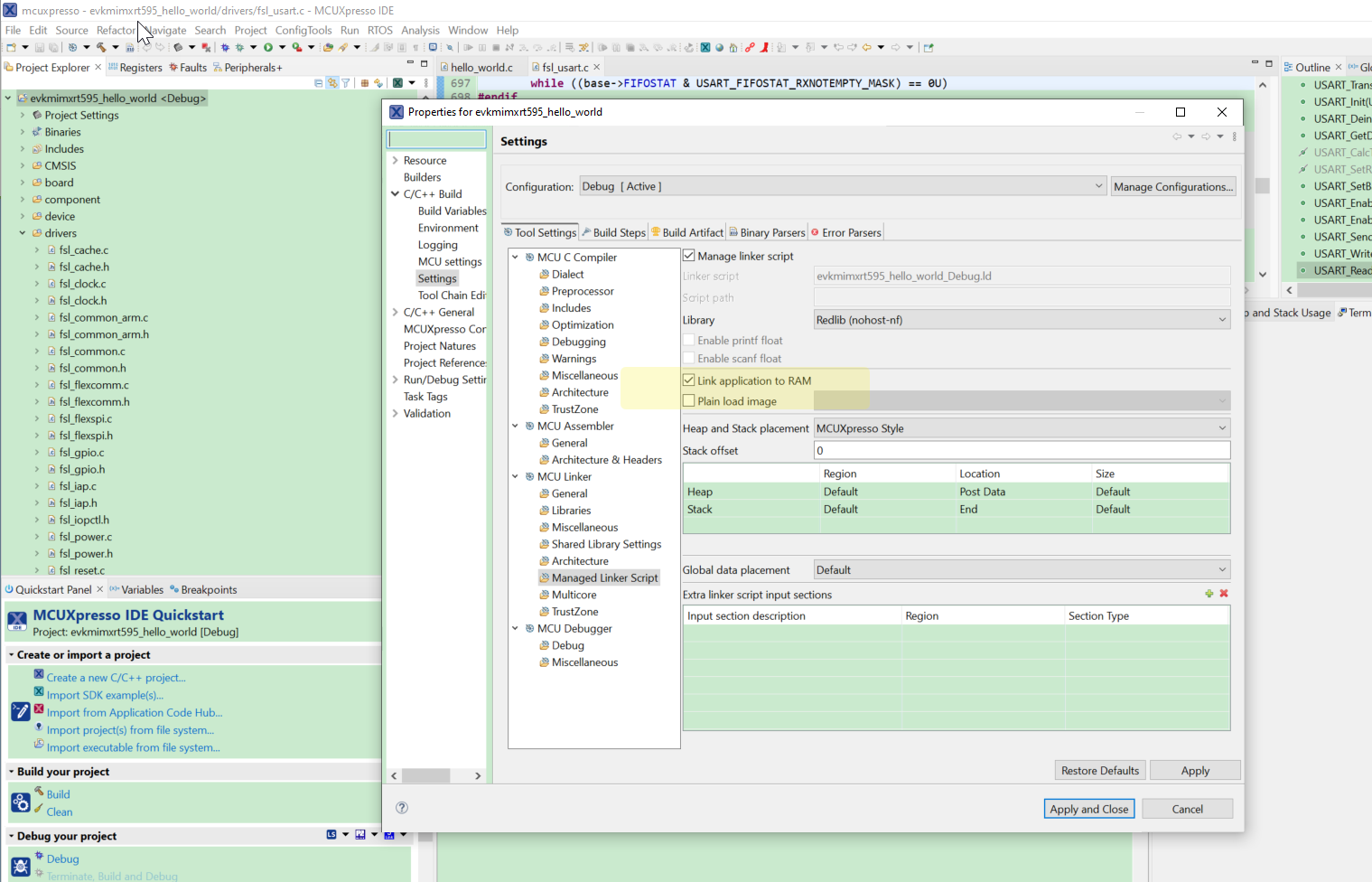Click the Help question mark in Properties dialog
This screenshot has width=1372, height=882.
401,808
